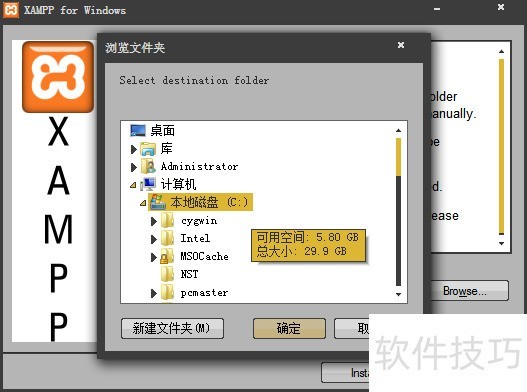Screen dimensions: 527x392
Task: Click the folder tree scroll down arrow
Action: 398,295
